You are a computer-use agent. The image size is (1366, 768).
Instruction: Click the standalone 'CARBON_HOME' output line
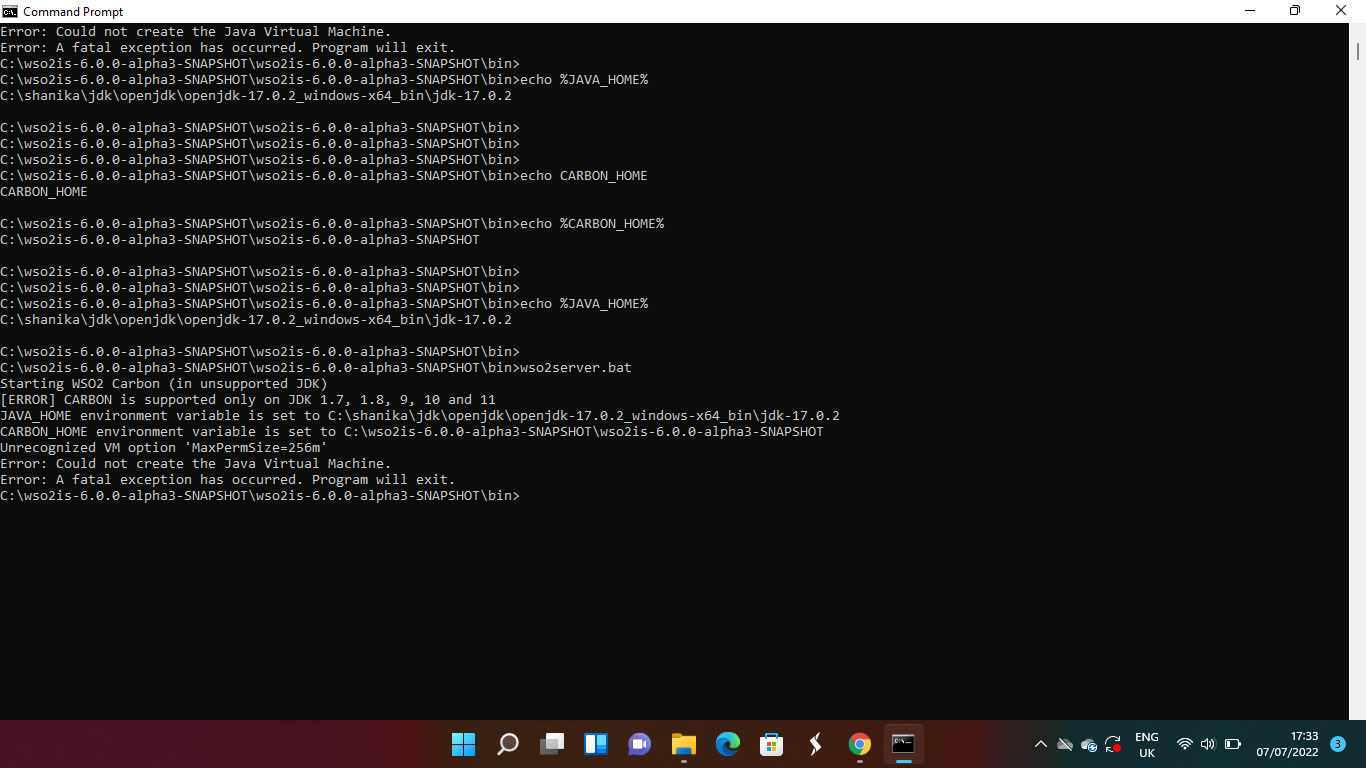point(44,192)
